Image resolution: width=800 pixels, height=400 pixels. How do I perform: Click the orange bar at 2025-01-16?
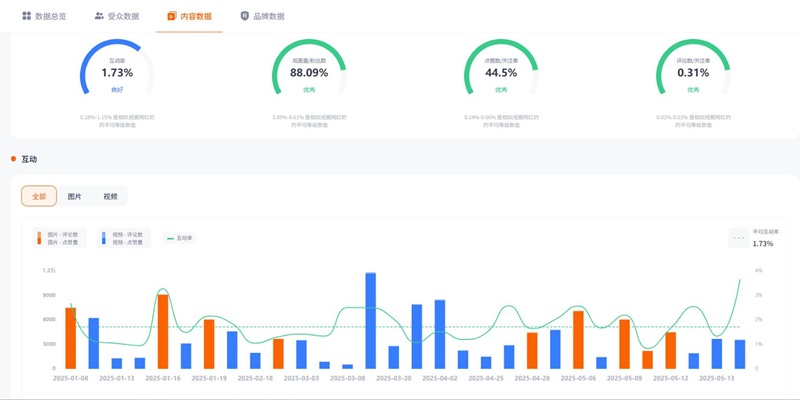[x=163, y=332]
